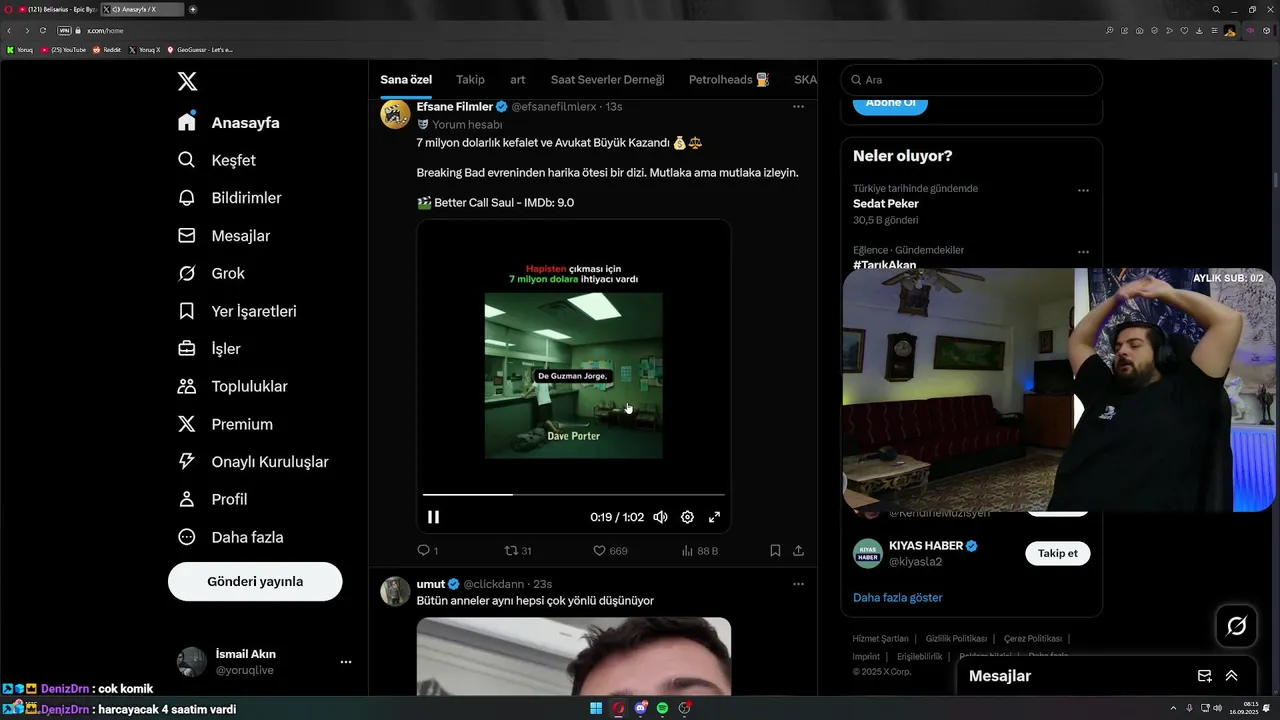
Task: Open Premium page in sidebar
Action: click(225, 424)
